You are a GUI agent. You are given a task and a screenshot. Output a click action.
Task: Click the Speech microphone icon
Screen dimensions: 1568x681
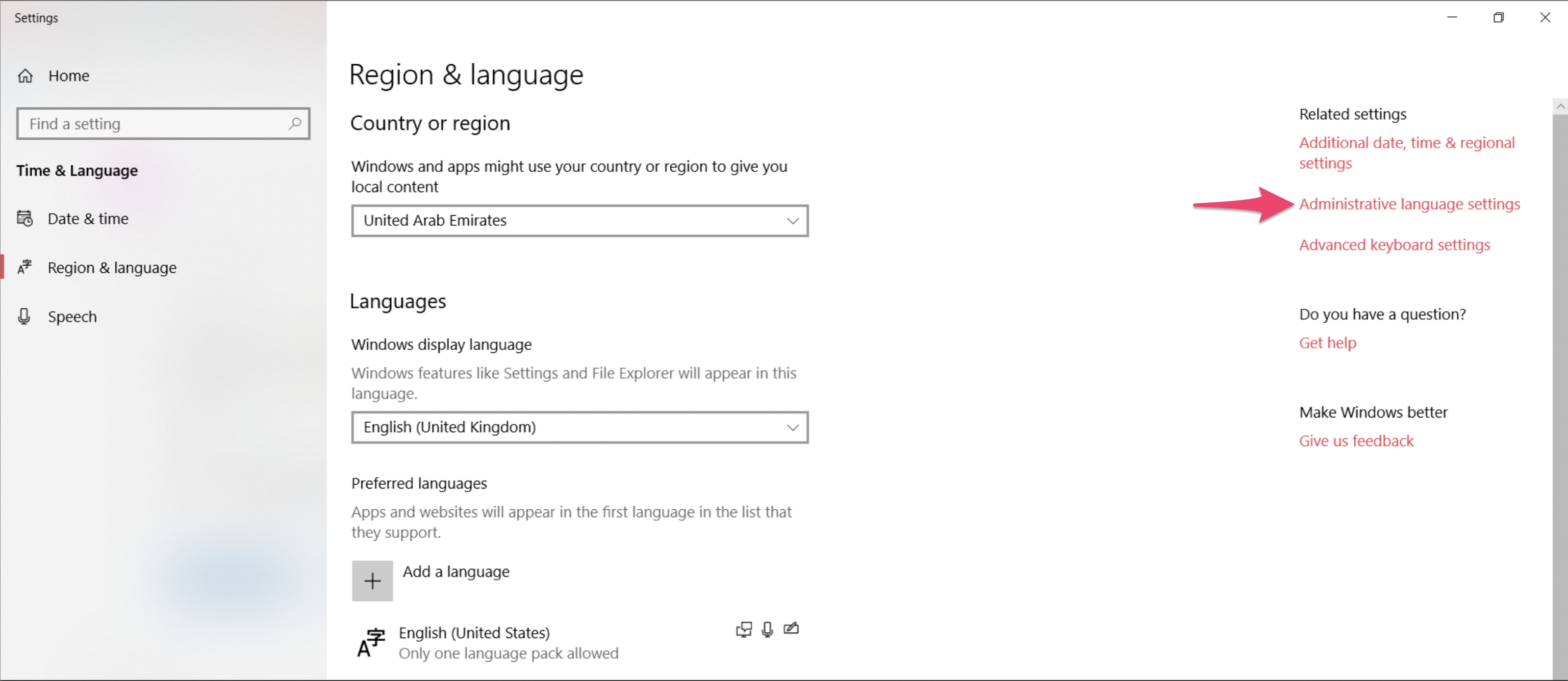tap(24, 316)
